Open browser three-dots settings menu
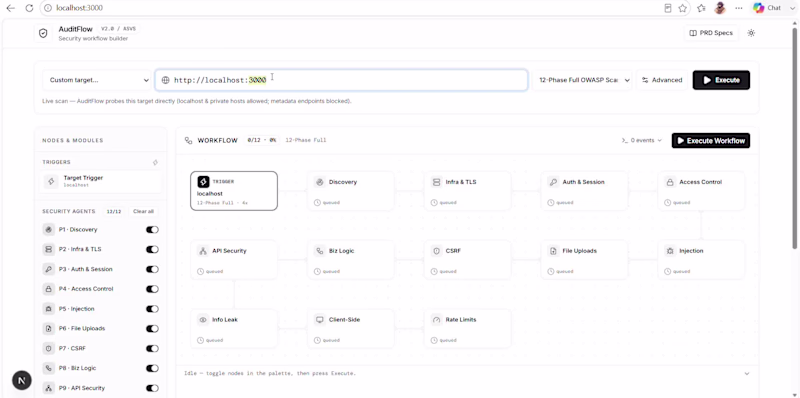Image resolution: width=800 pixels, height=398 pixels. 738,8
